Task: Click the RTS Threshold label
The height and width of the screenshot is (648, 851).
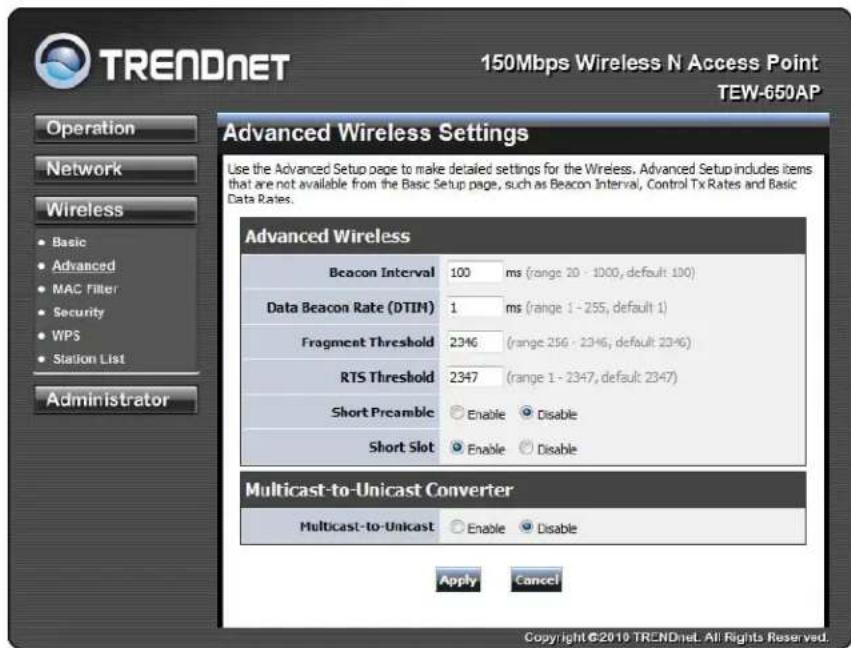Action: [387, 377]
